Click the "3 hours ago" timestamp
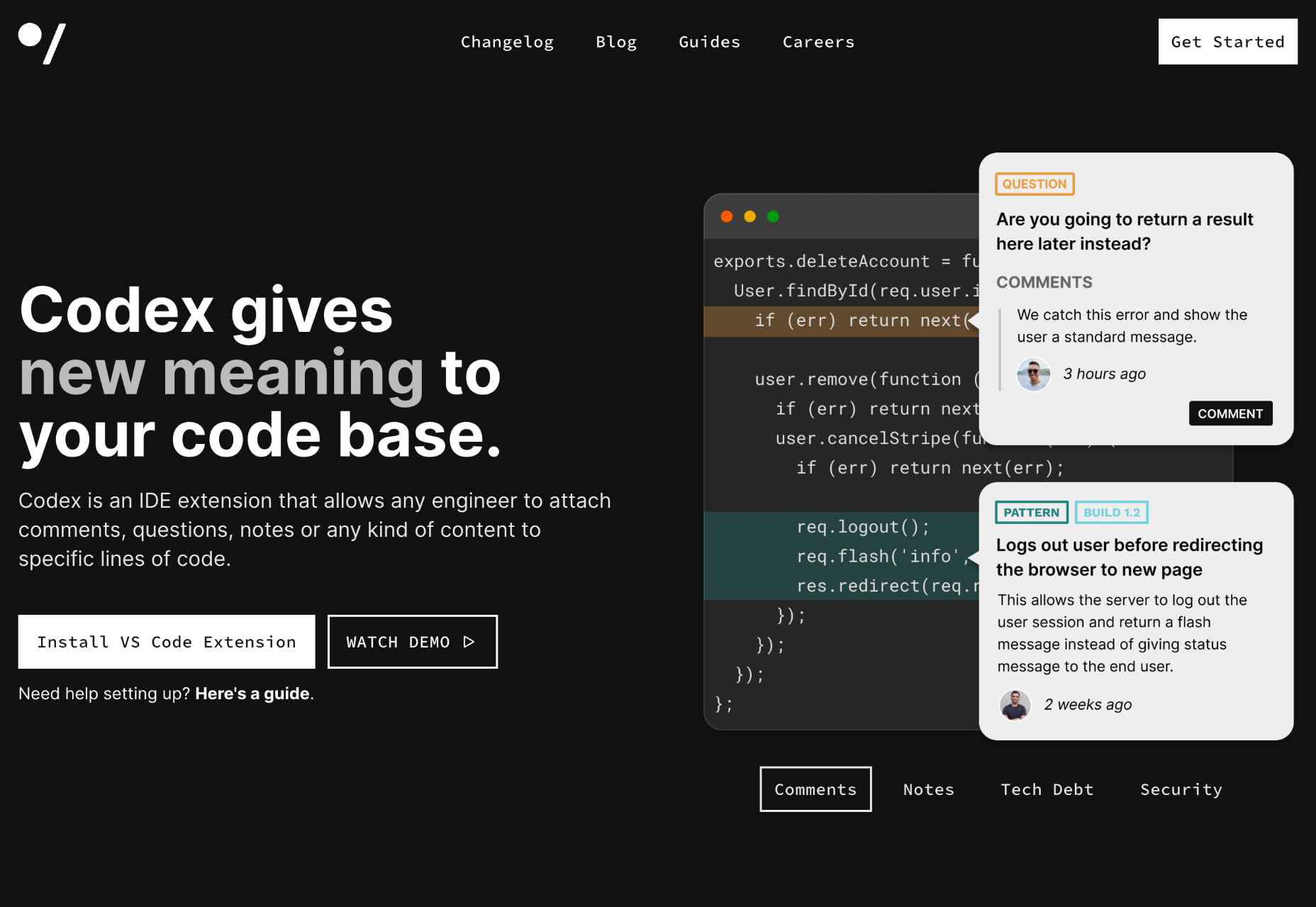Screen dimensions: 1316x907 (1104, 374)
